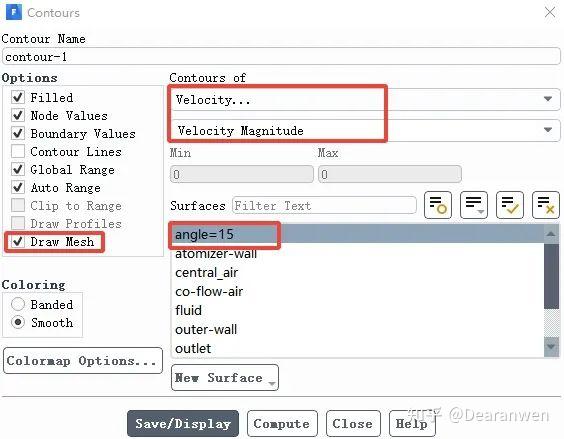
Task: Select the atomizer-wall surface
Action: 358,253
